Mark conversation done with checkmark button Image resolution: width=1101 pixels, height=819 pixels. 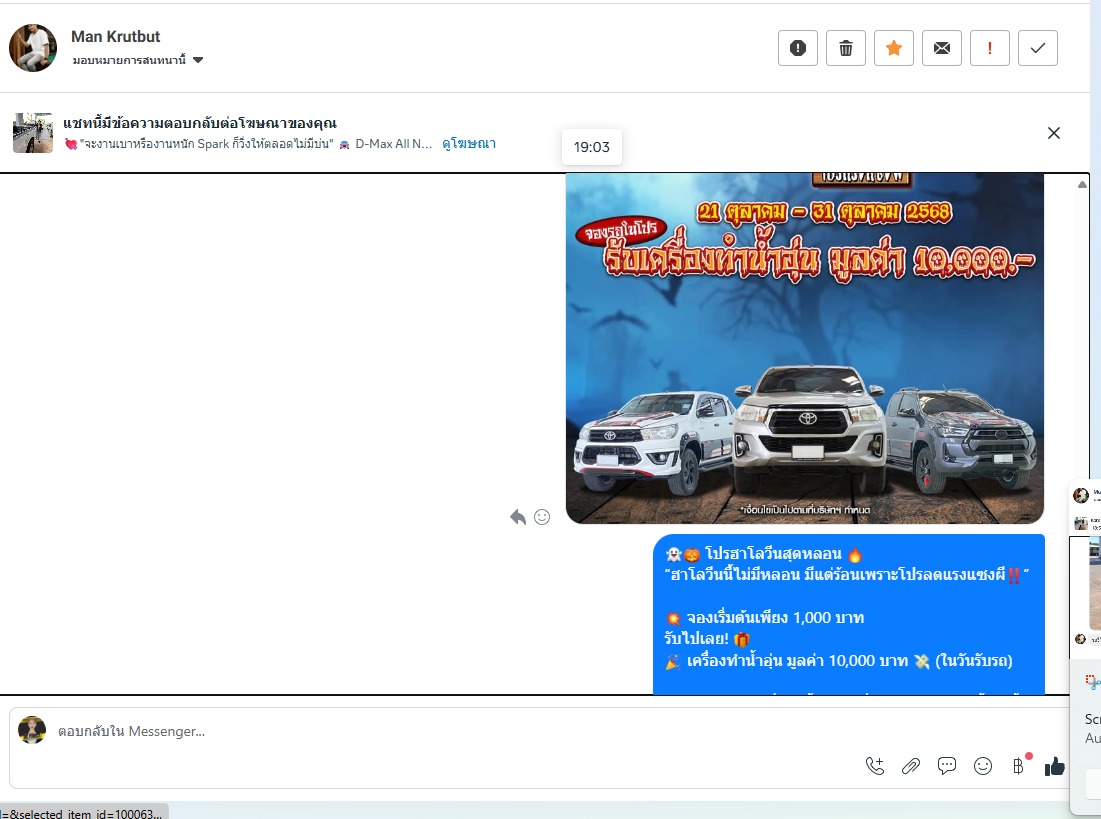pyautogui.click(x=1038, y=48)
